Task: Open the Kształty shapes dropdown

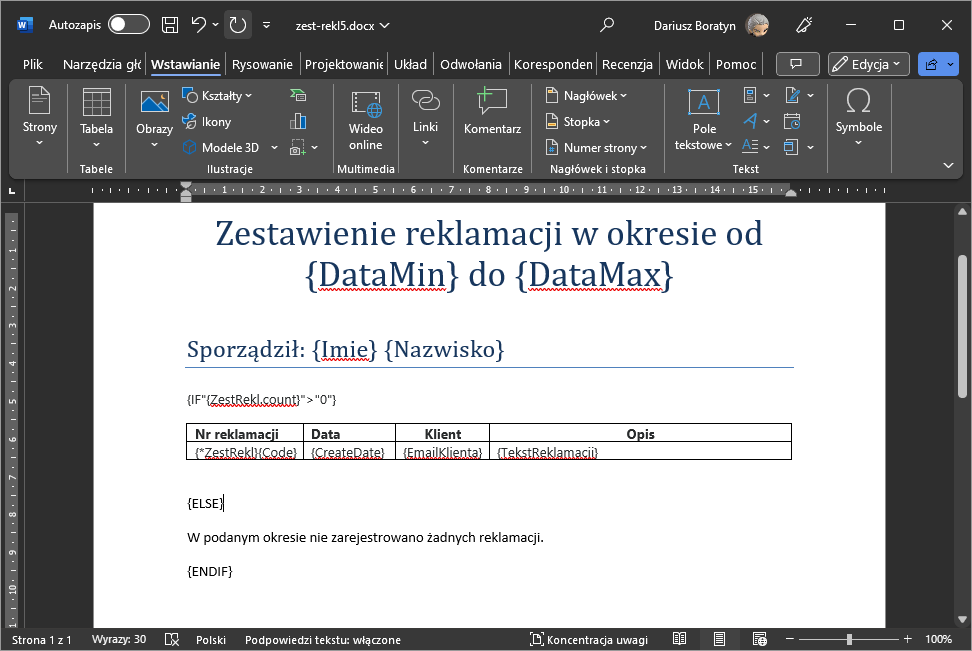Action: coord(219,95)
